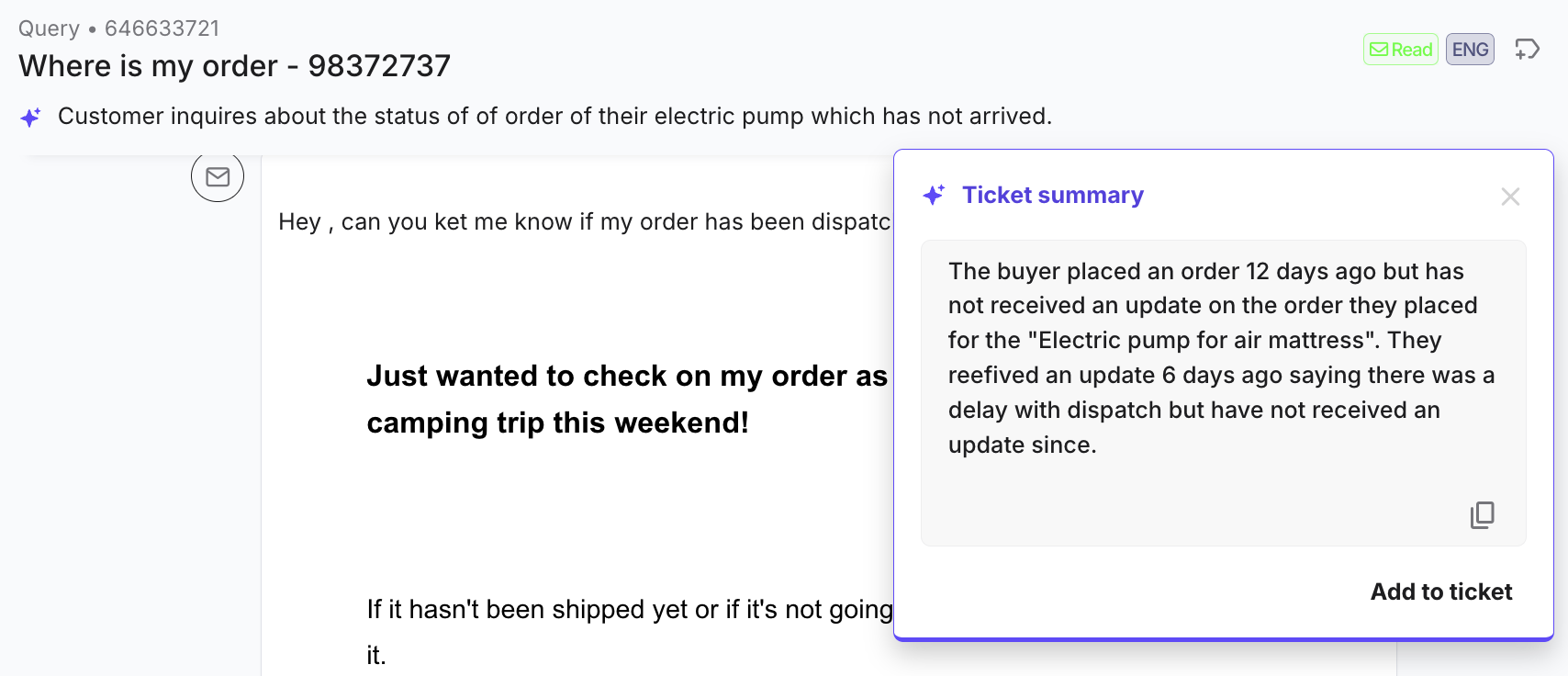Viewport: 1568px width, 676px height.
Task: Select the Ticket summary heading
Action: 1053,195
